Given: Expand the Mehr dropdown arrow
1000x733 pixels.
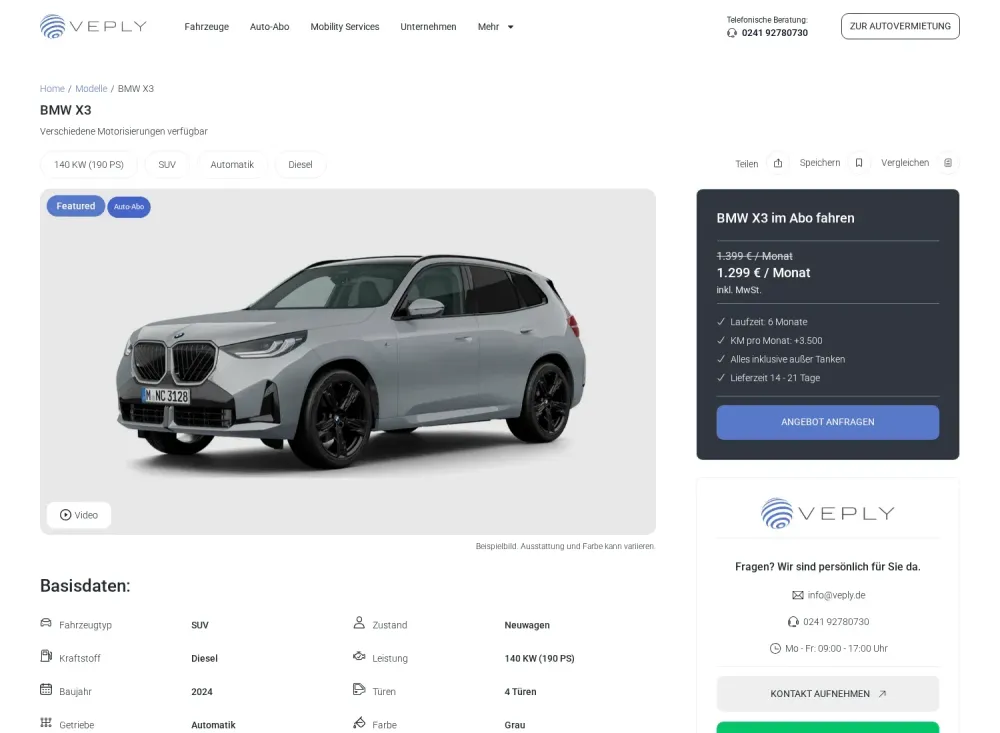Looking at the screenshot, I should click(510, 27).
